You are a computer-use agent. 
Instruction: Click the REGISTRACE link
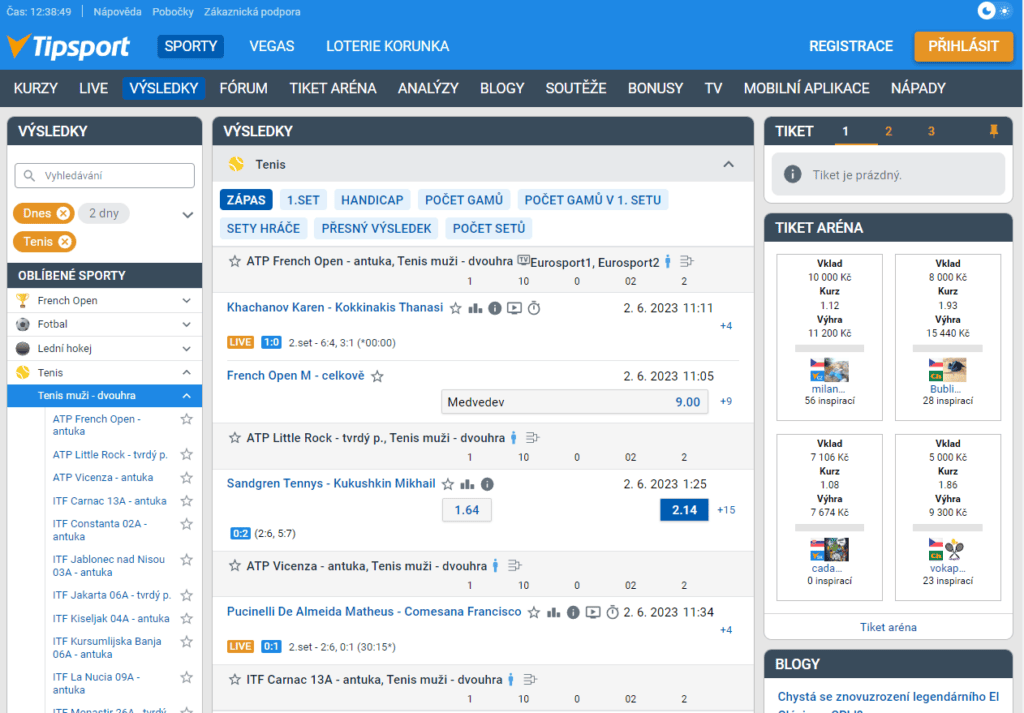[851, 46]
